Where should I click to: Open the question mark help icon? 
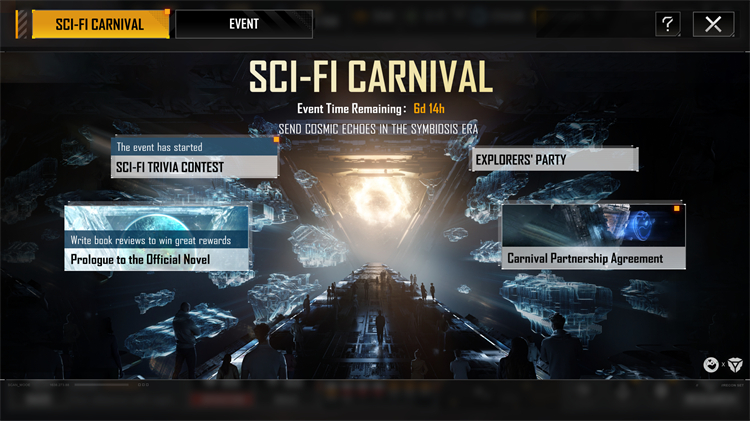668,23
